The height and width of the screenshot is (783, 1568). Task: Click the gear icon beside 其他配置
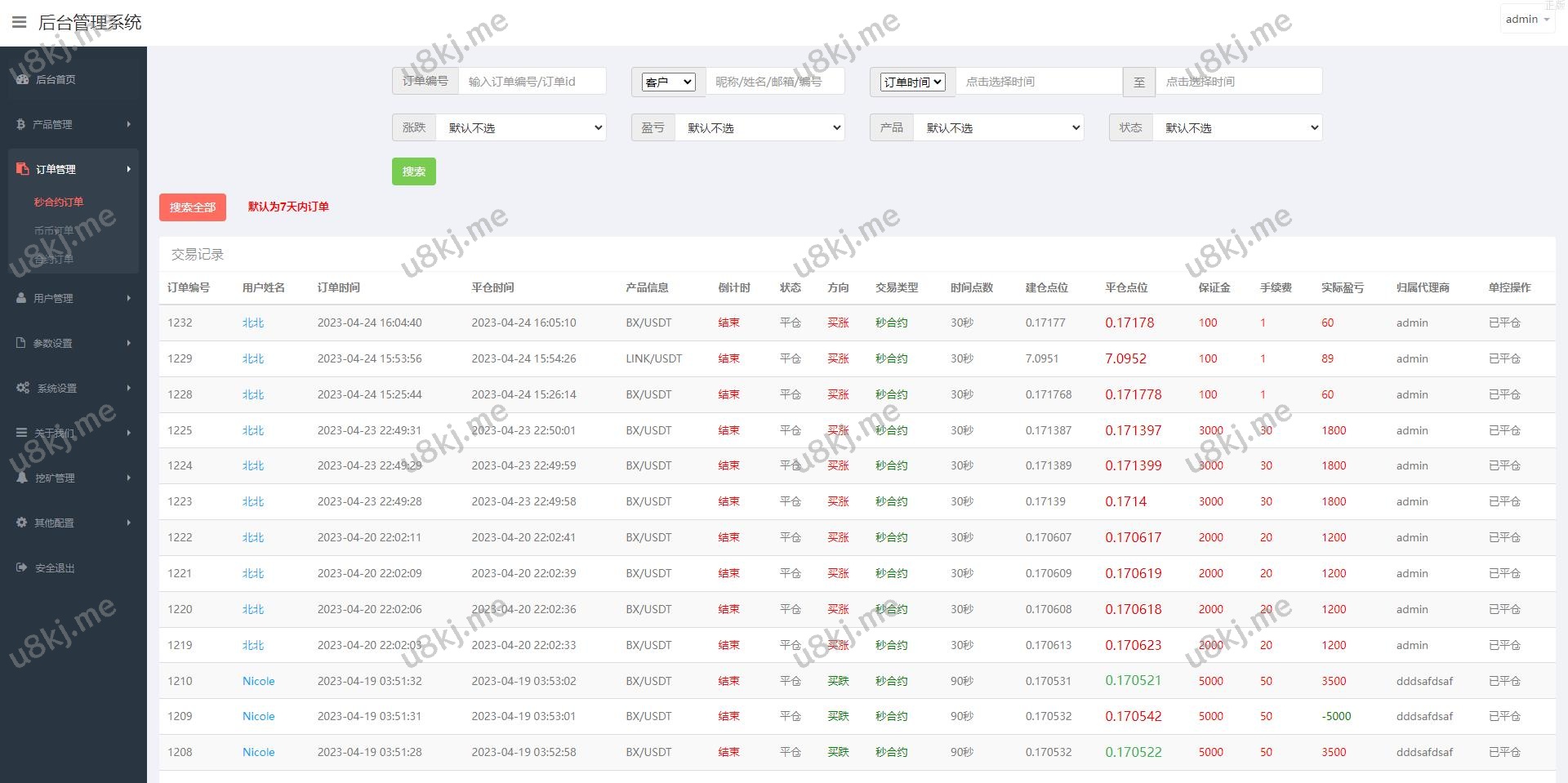click(22, 523)
